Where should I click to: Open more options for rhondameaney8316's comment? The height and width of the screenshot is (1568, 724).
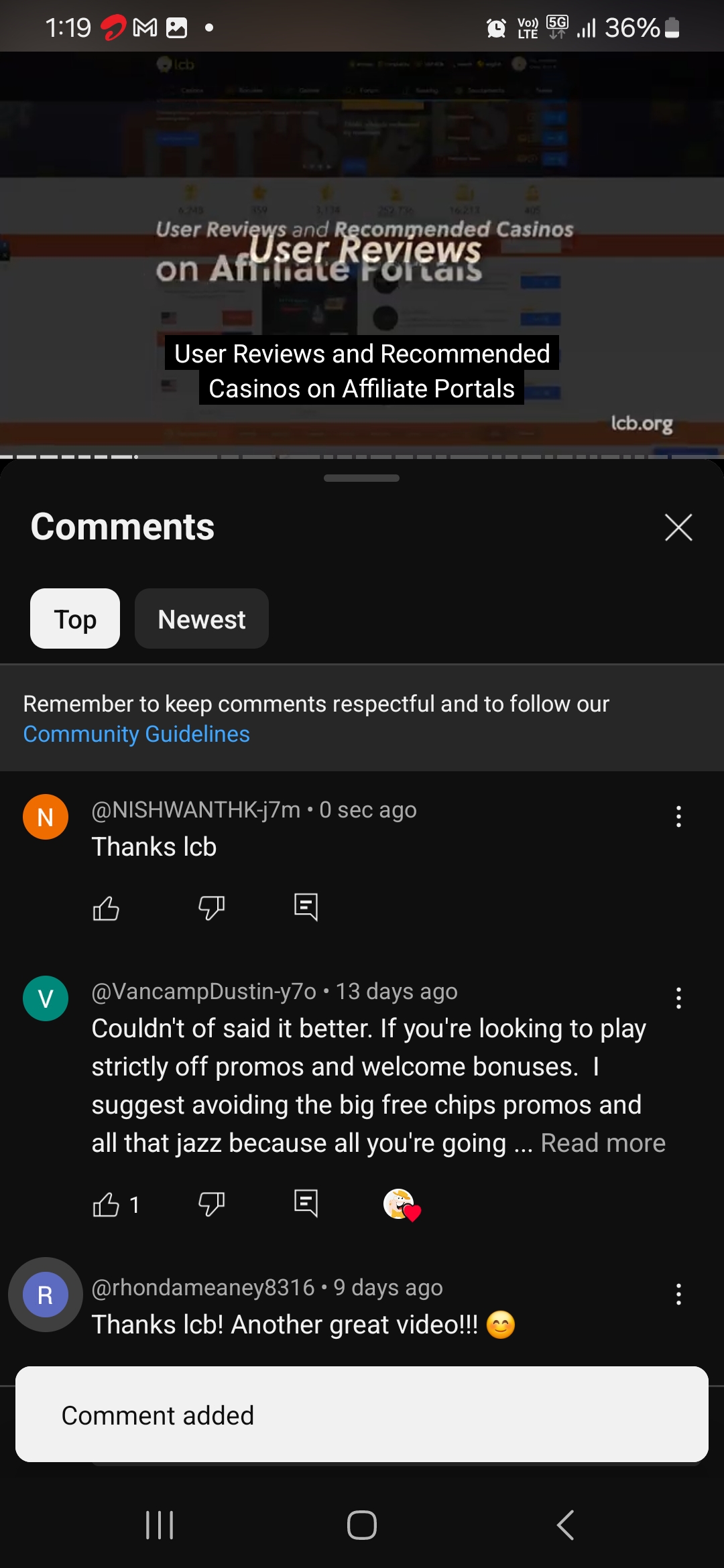pos(678,1294)
